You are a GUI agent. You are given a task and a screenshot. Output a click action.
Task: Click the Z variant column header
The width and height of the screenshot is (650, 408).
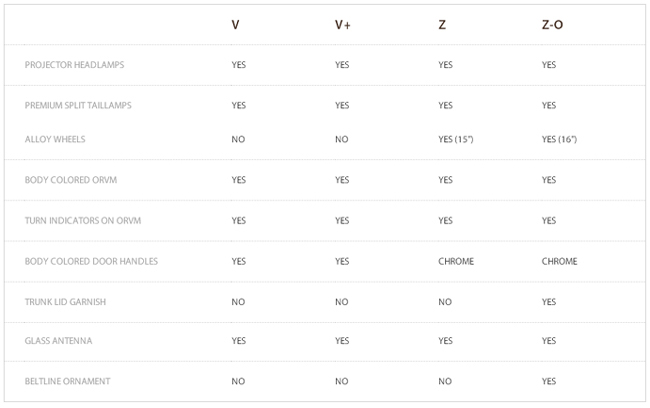tap(442, 25)
